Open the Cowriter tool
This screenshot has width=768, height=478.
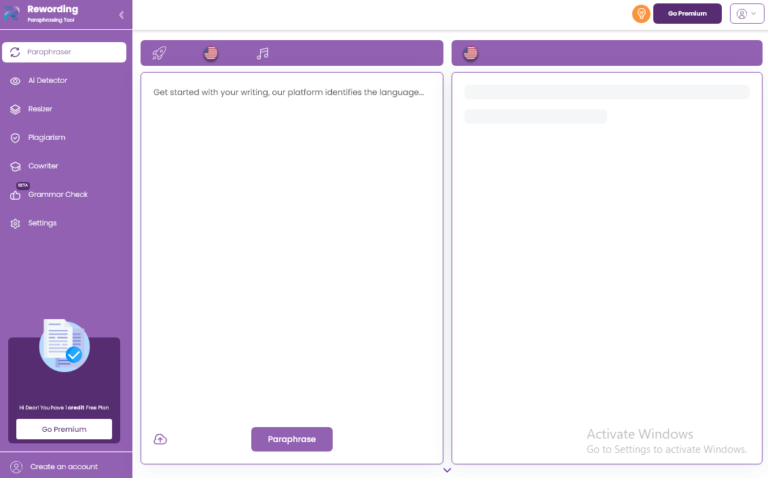tap(43, 166)
